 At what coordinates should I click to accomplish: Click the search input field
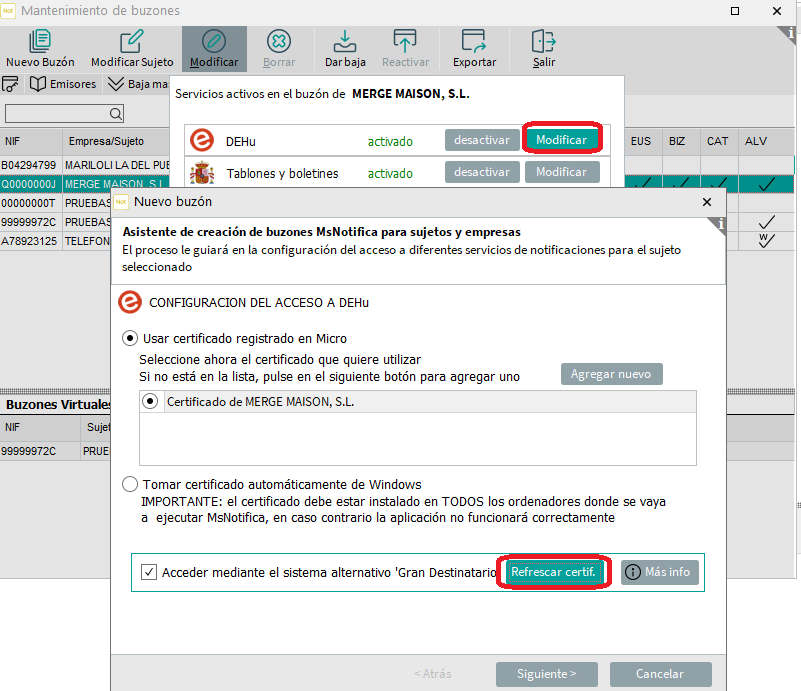pos(58,113)
